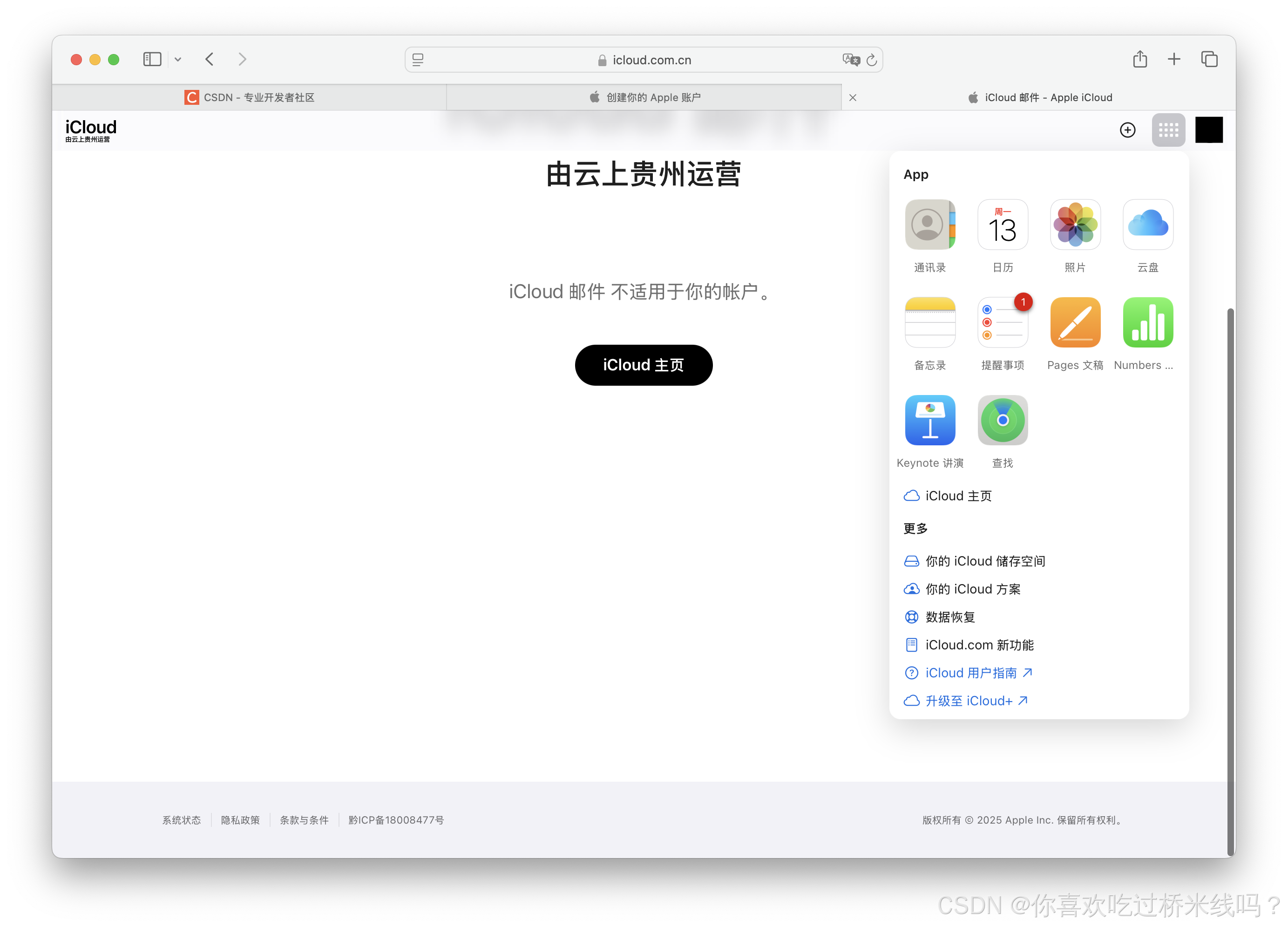
Task: Launch Keynote 讲演 from app grid
Action: tap(929, 420)
